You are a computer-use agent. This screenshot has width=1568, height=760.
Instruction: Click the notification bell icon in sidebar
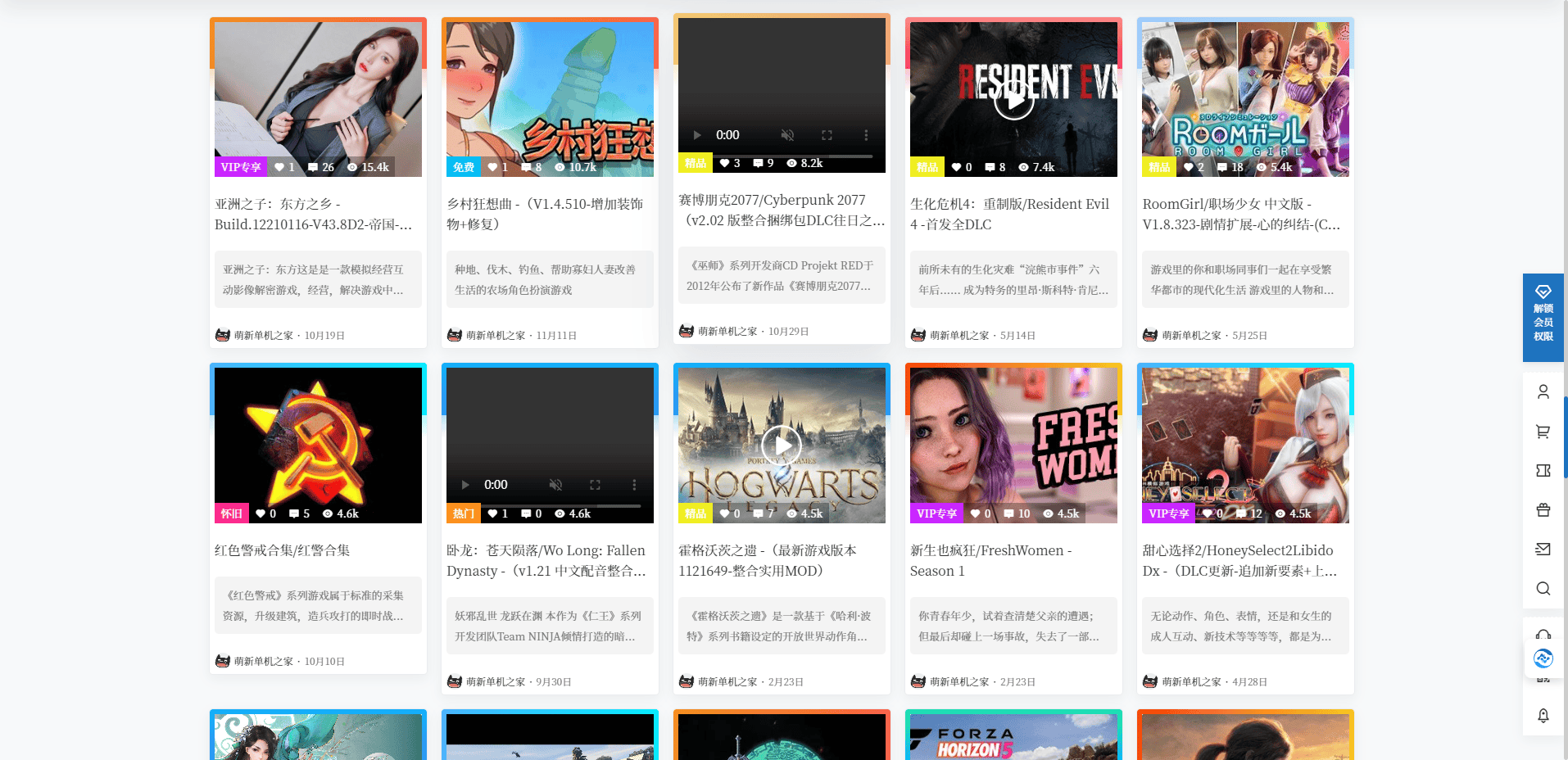click(x=1543, y=716)
